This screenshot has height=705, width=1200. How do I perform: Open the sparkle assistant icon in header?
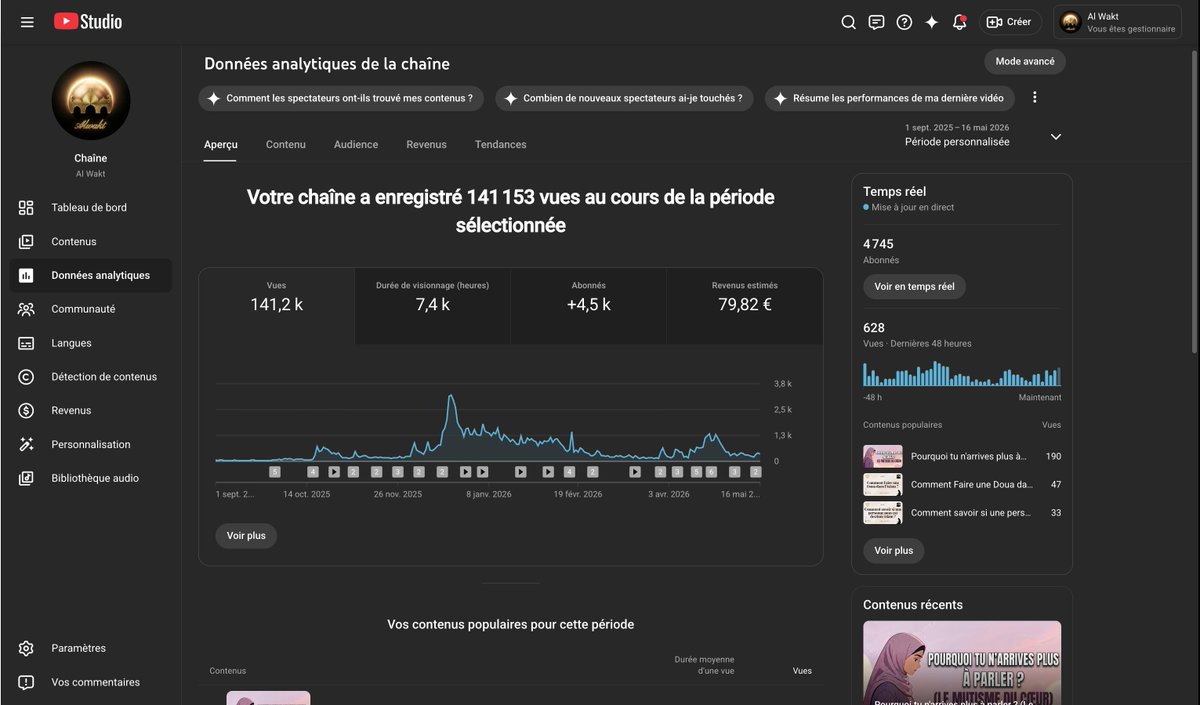[932, 22]
